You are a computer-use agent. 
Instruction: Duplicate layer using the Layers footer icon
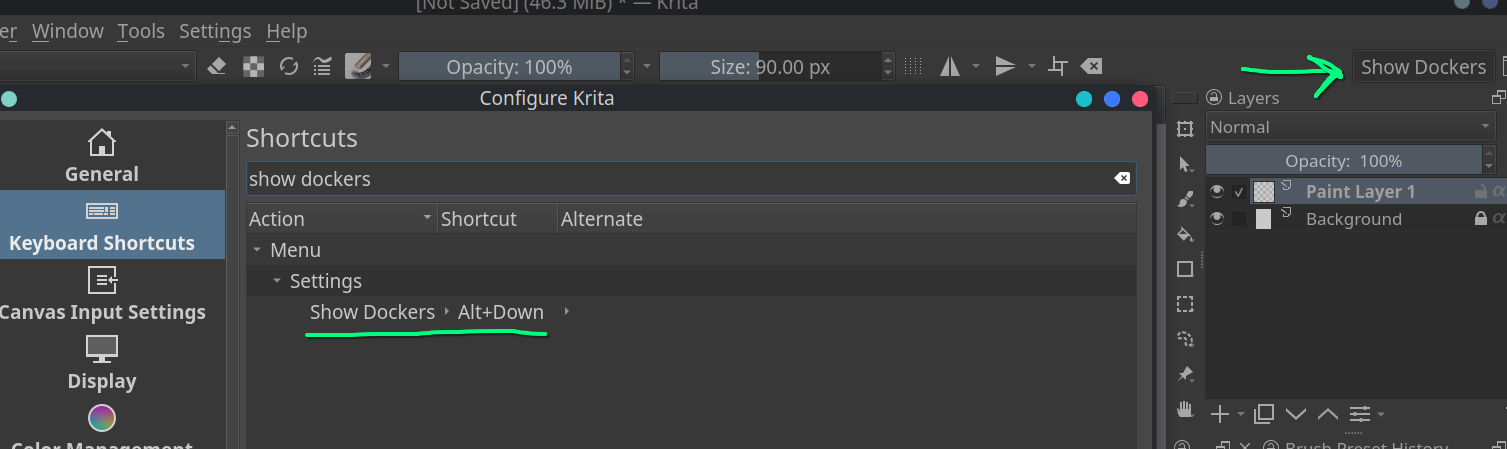click(x=1264, y=414)
